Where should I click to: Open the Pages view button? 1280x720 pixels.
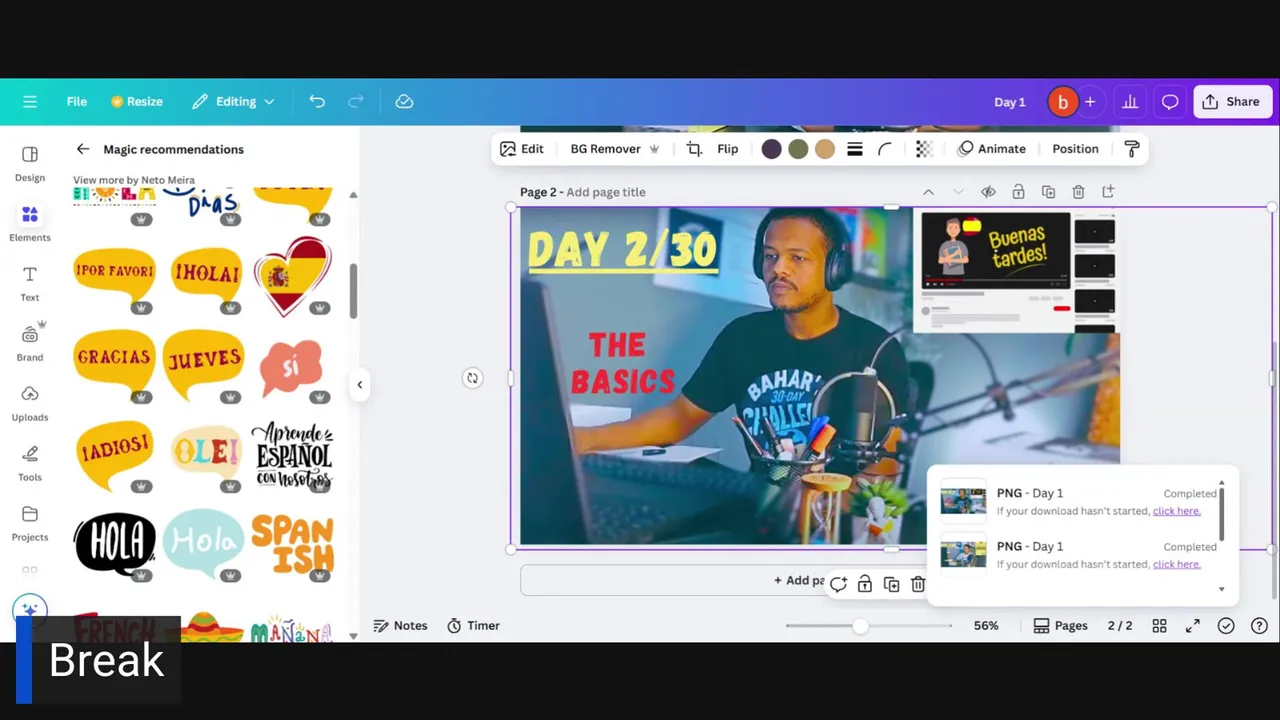[x=1061, y=625]
